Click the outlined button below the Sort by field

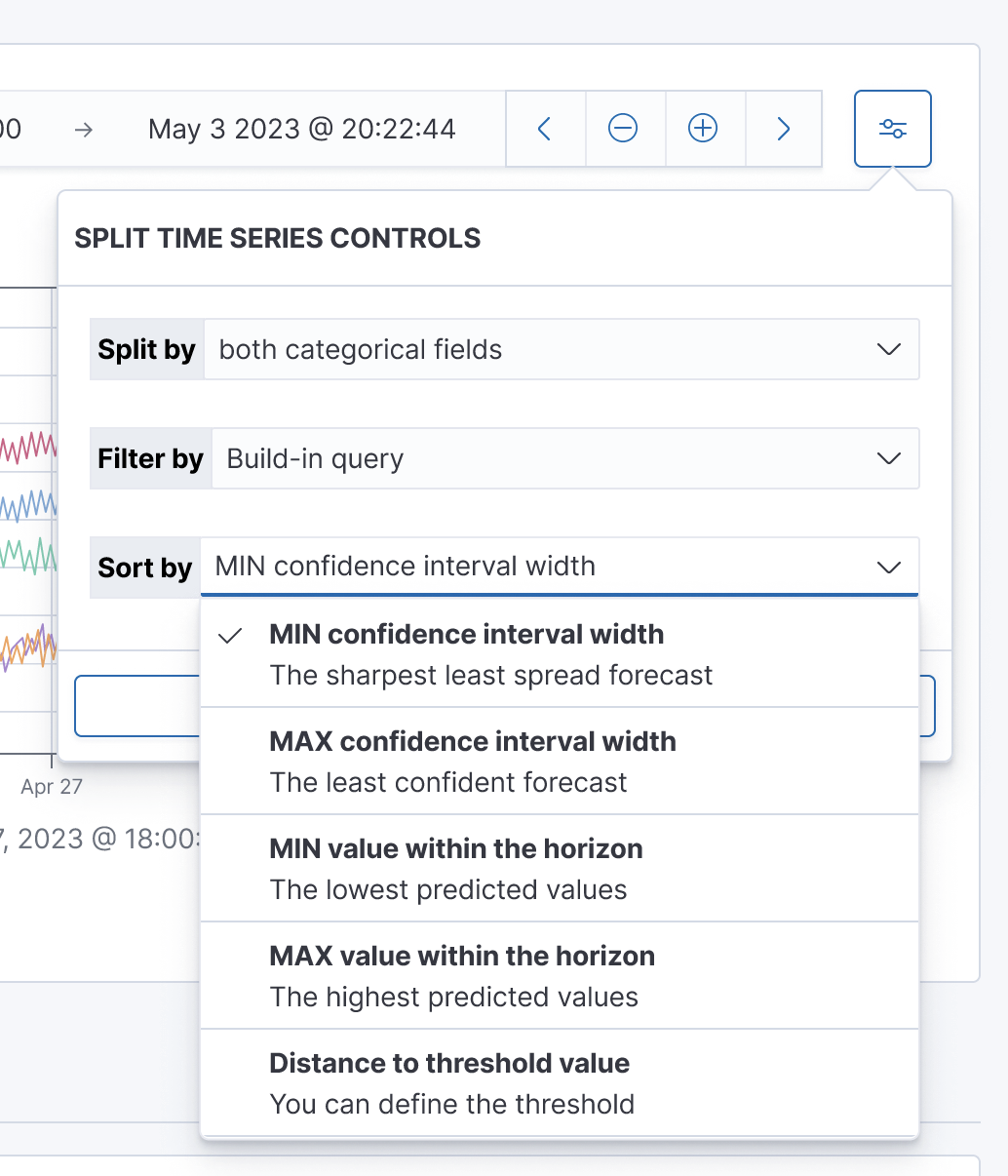click(136, 705)
